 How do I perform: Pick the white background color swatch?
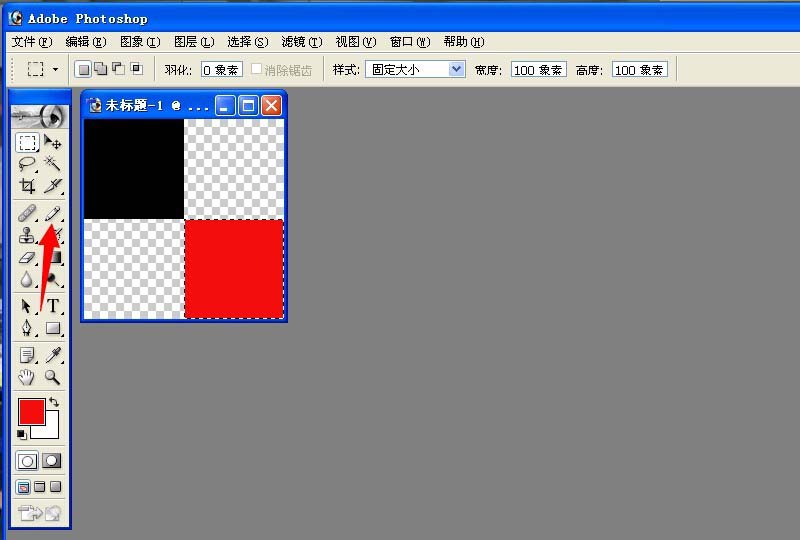point(51,431)
